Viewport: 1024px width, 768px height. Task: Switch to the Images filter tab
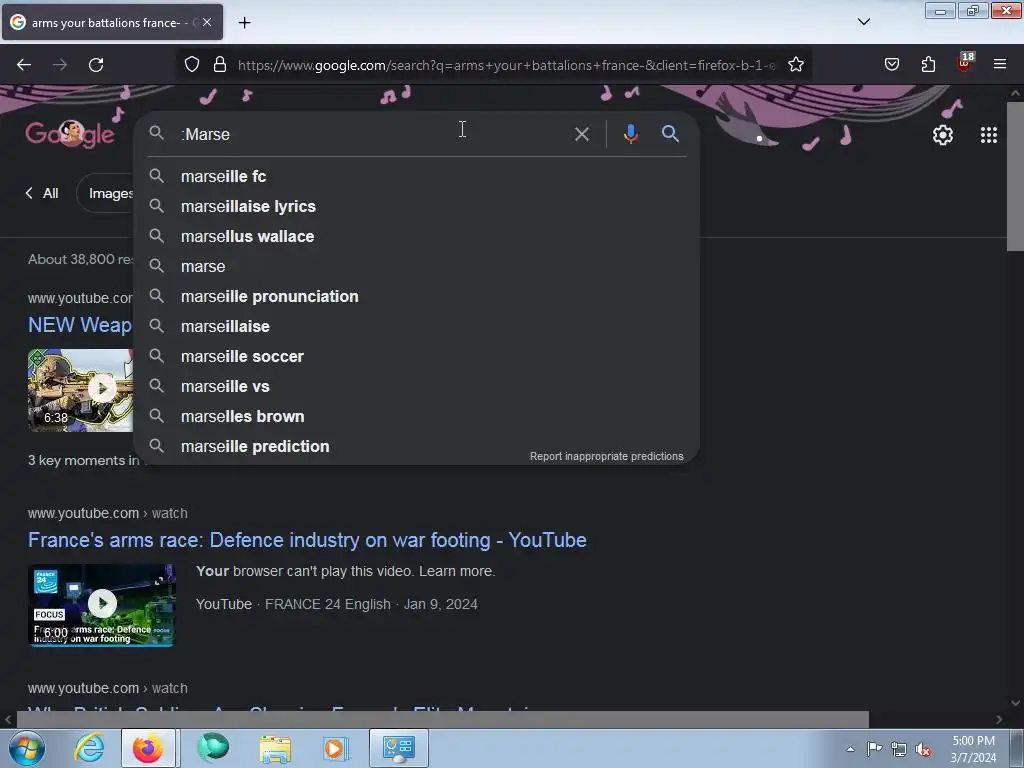(106, 193)
